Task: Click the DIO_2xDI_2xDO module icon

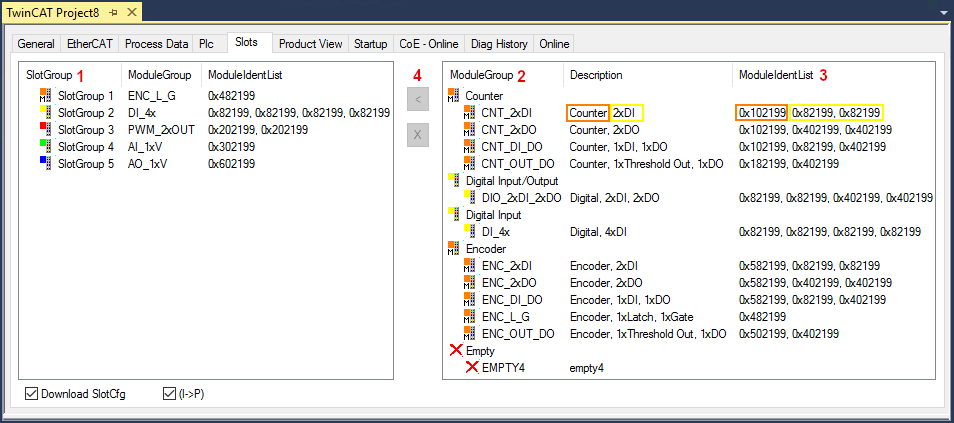Action: coord(469,198)
